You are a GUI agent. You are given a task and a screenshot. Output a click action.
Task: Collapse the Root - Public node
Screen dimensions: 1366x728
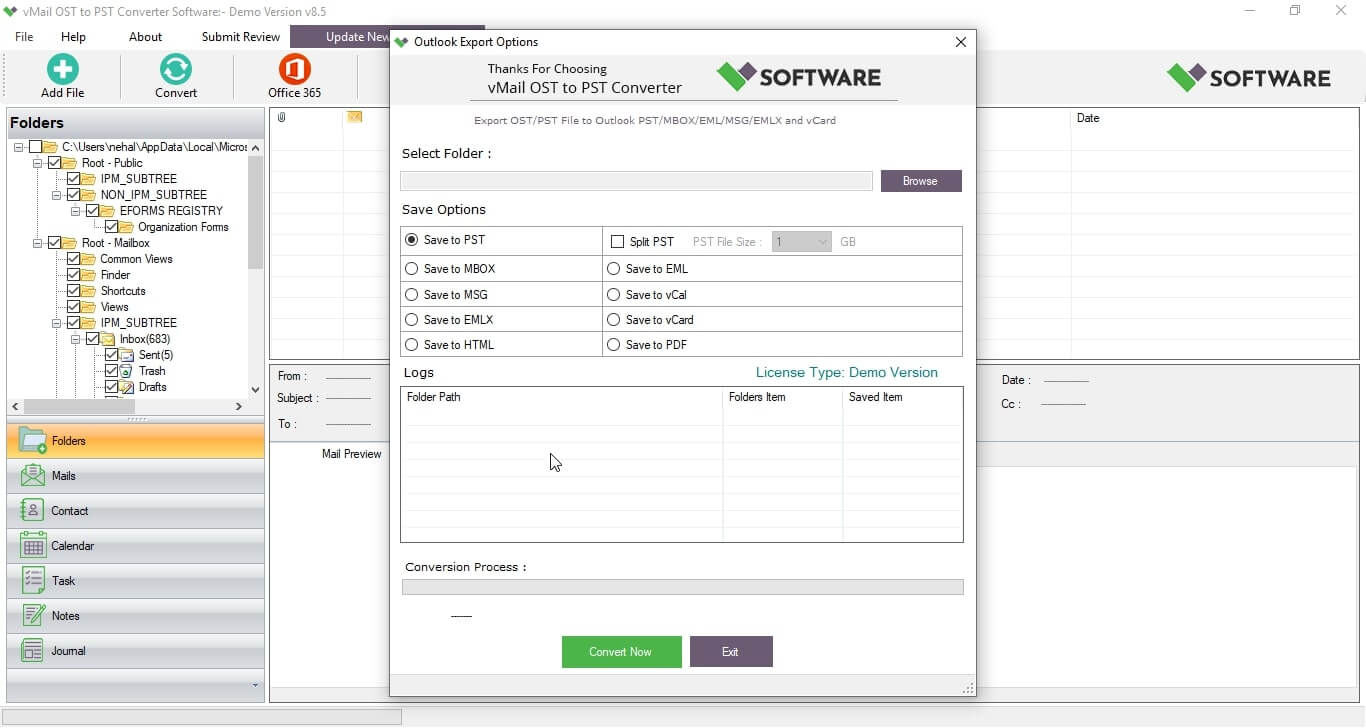pyautogui.click(x=38, y=163)
